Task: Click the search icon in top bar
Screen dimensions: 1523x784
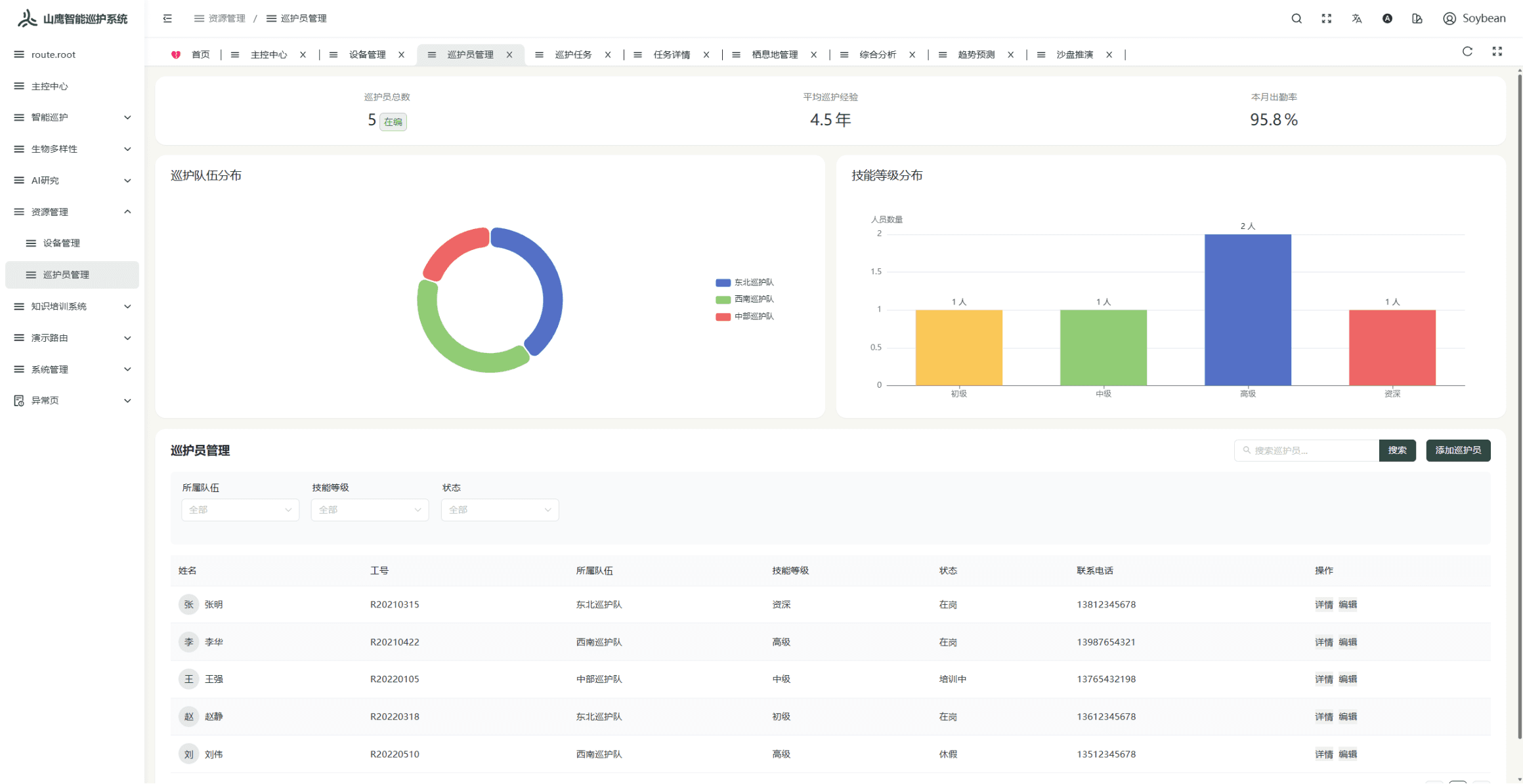Action: pos(1297,18)
